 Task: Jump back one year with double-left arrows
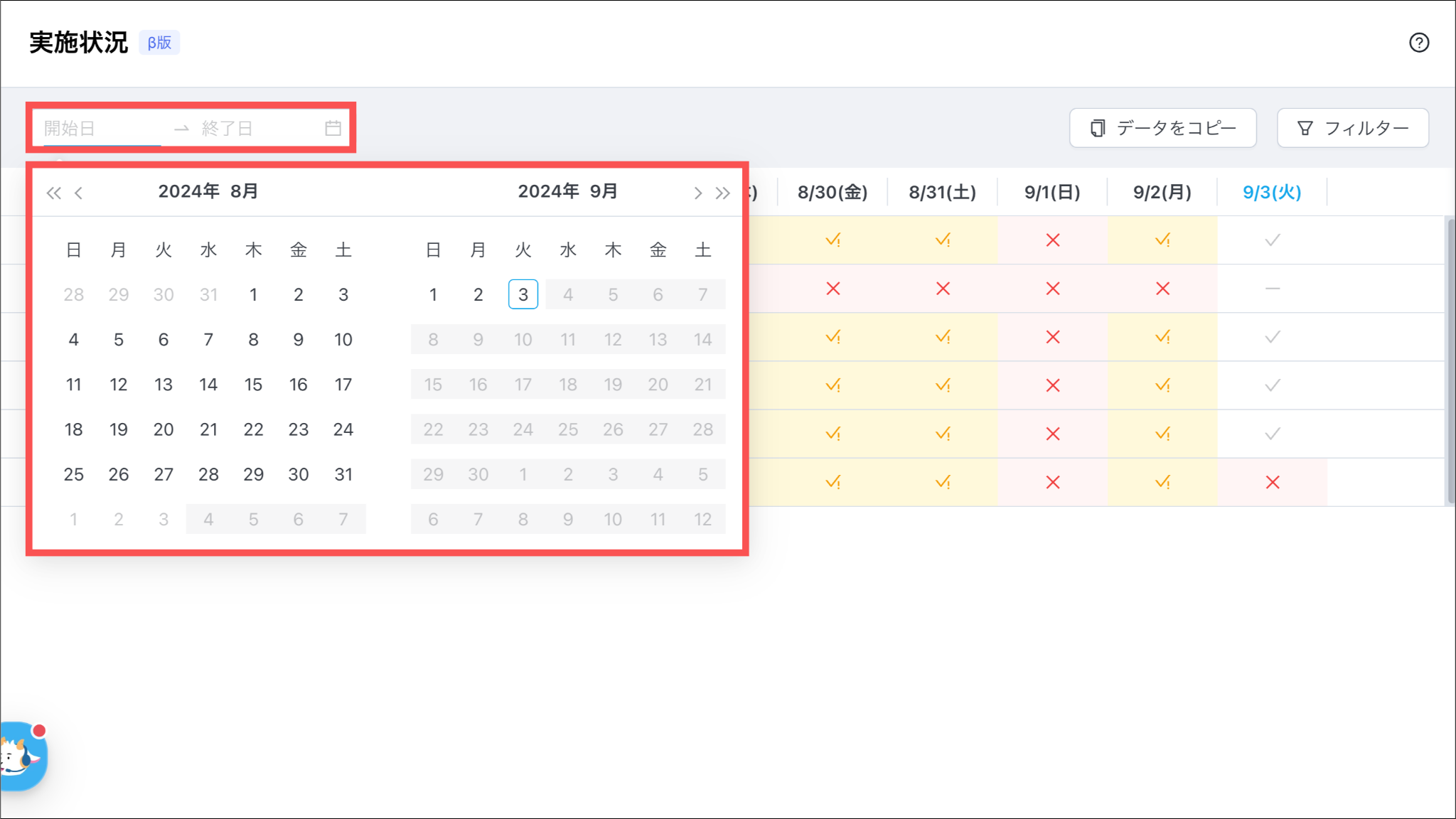tap(53, 193)
